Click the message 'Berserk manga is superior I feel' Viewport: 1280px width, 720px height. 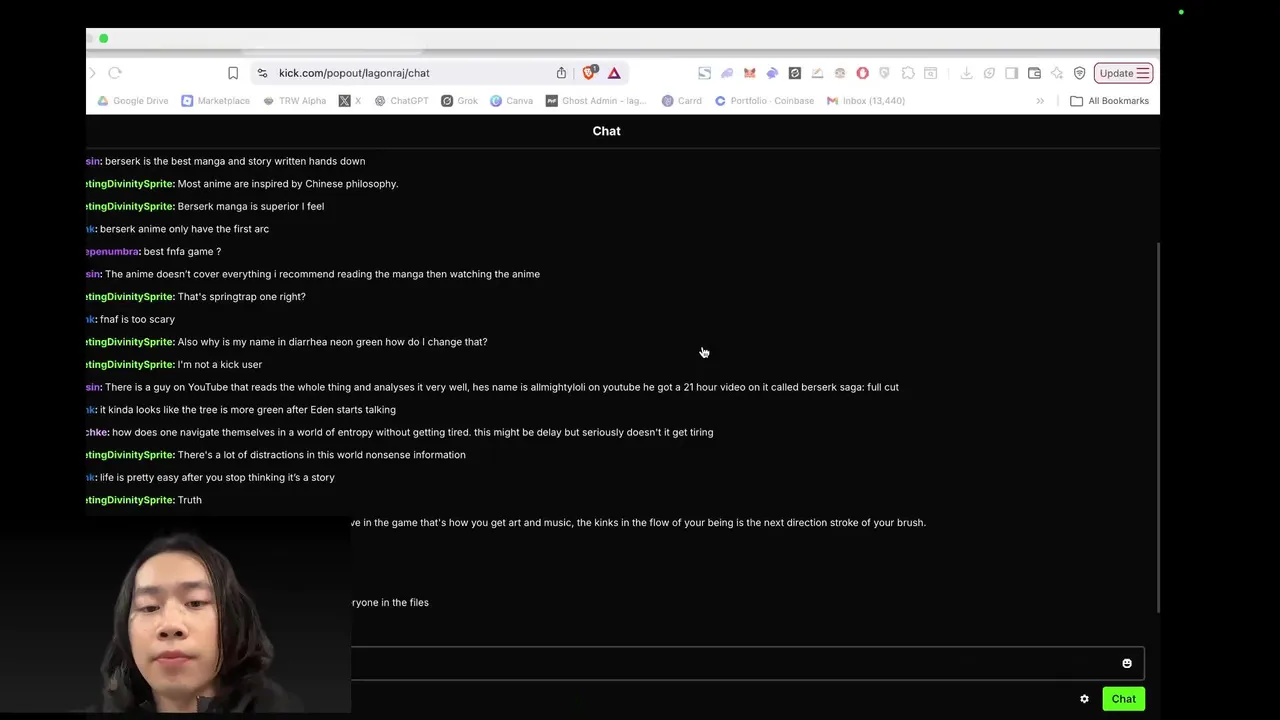tap(250, 206)
